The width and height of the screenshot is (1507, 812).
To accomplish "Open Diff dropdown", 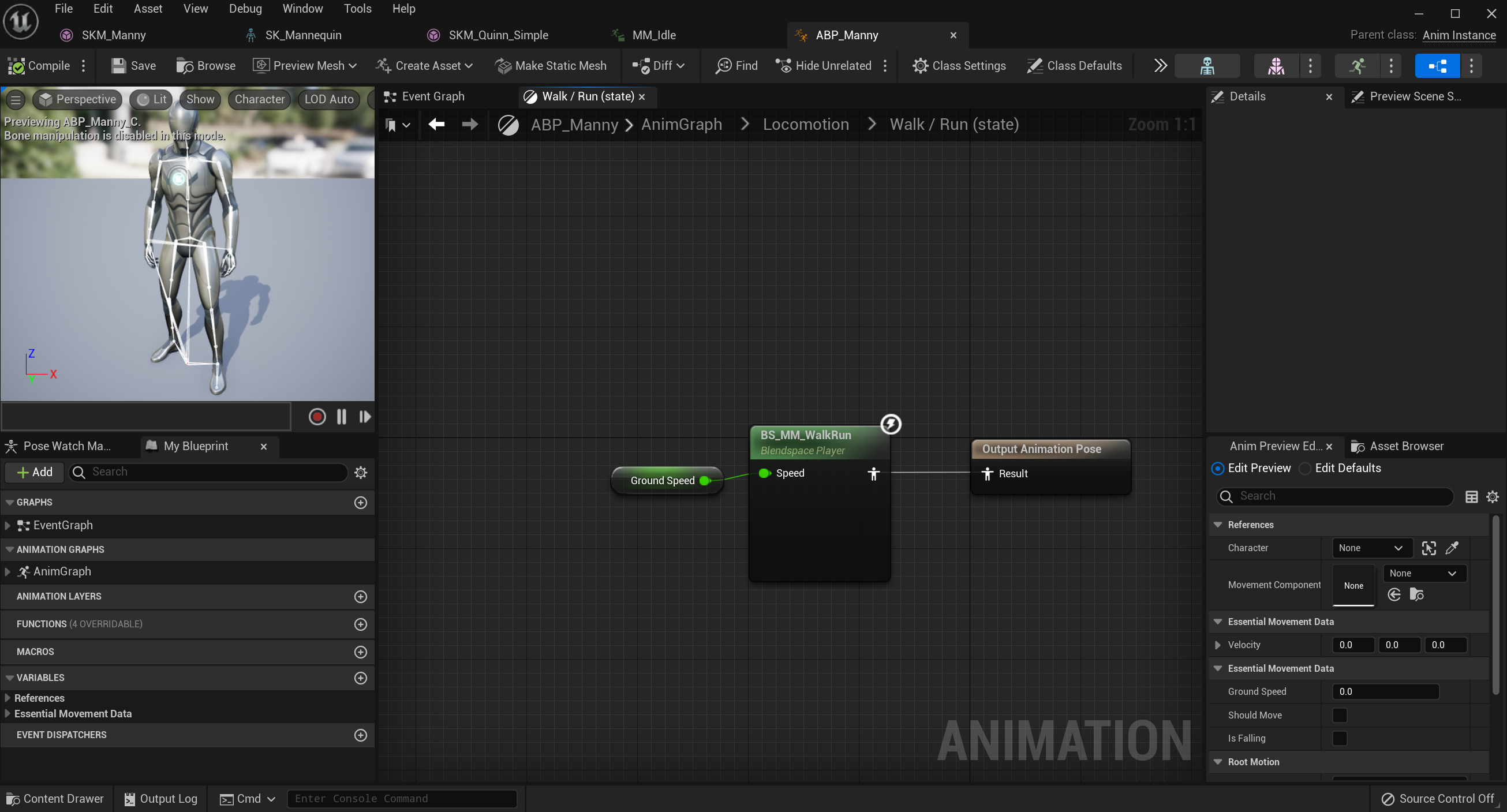I will pos(658,66).
